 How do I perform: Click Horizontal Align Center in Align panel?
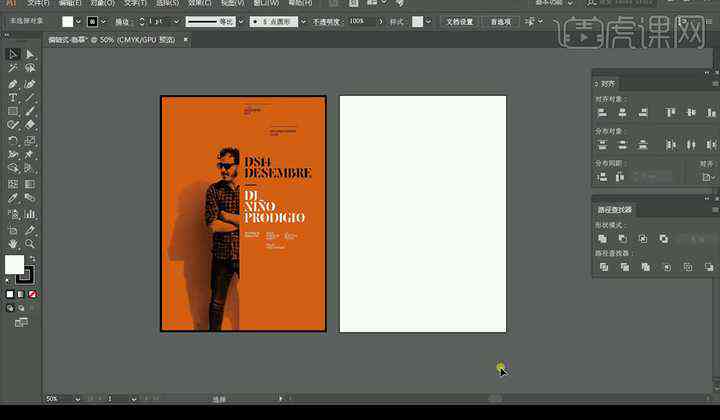click(x=622, y=112)
